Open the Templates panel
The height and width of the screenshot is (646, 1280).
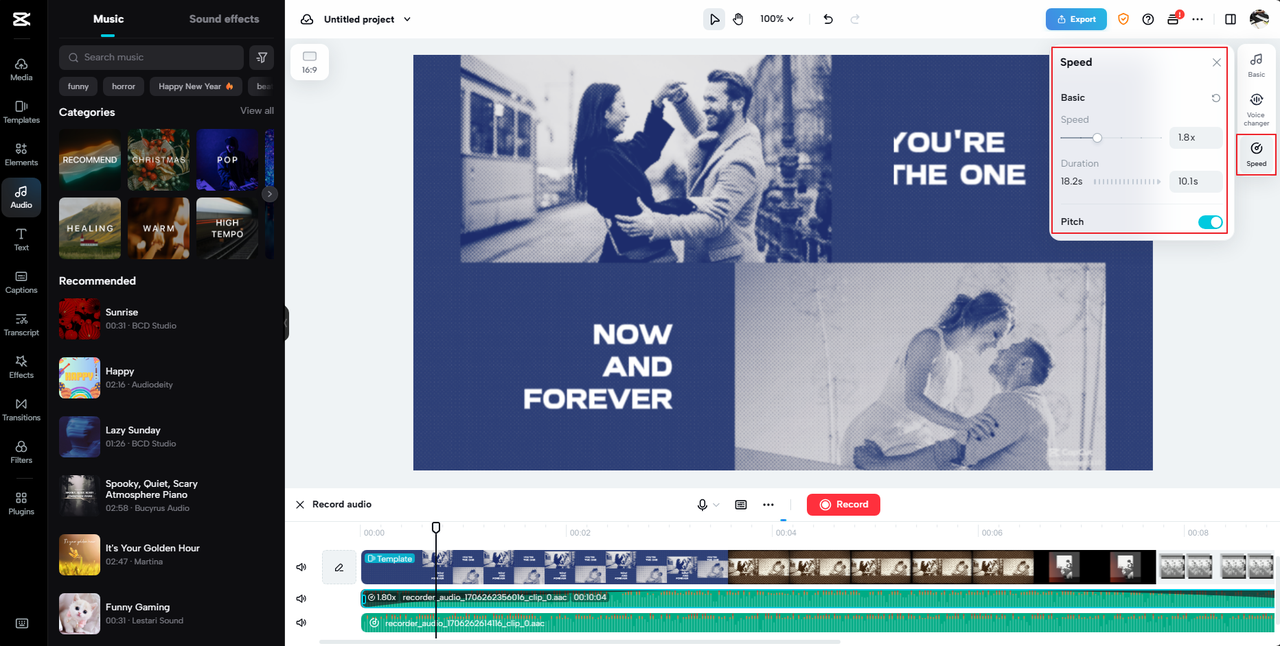pyautogui.click(x=21, y=111)
